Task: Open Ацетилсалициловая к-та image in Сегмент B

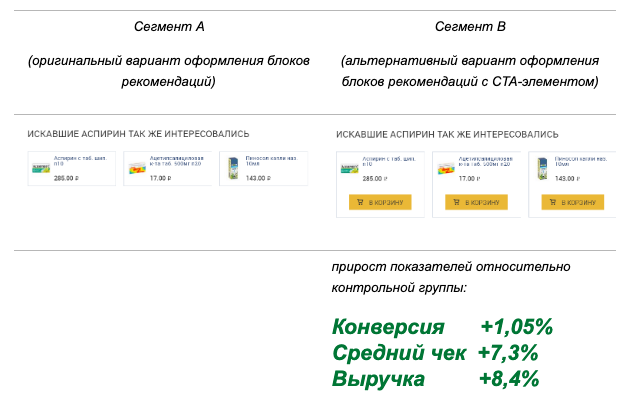Action: coord(445,169)
